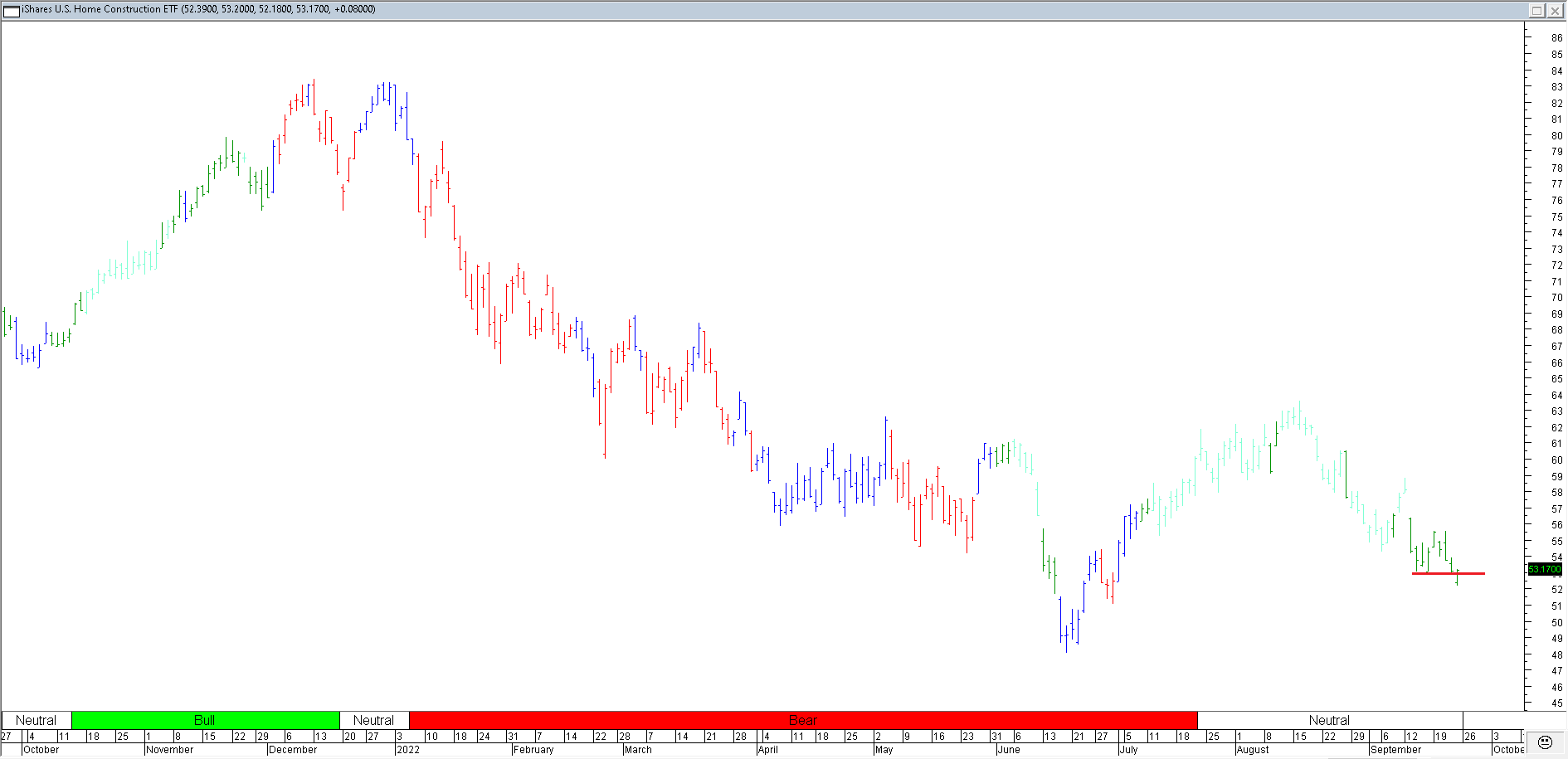Click the '65' value on the price axis
The height and width of the screenshot is (759, 1568).
(x=1557, y=379)
